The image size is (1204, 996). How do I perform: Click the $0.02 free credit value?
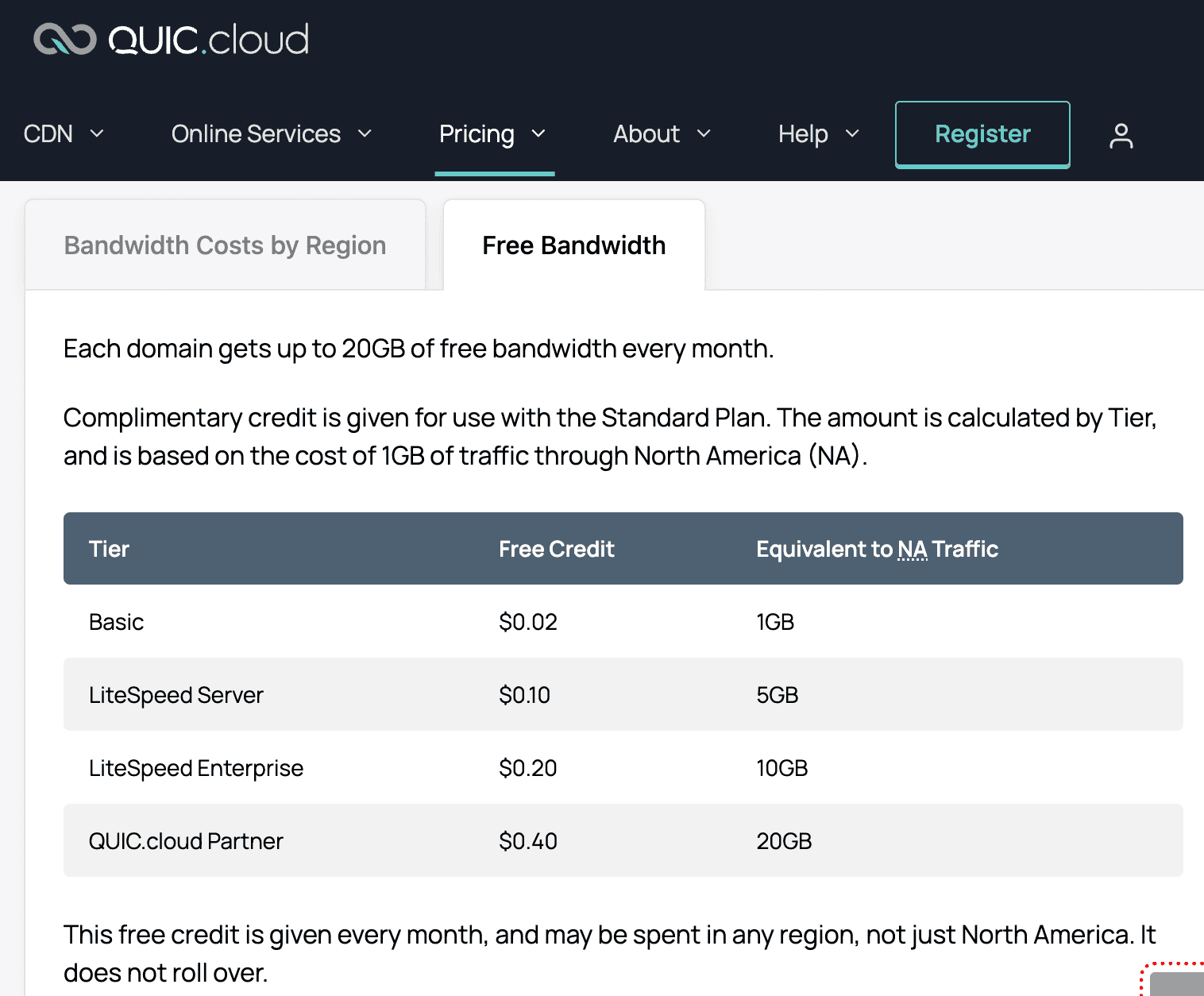pos(528,622)
